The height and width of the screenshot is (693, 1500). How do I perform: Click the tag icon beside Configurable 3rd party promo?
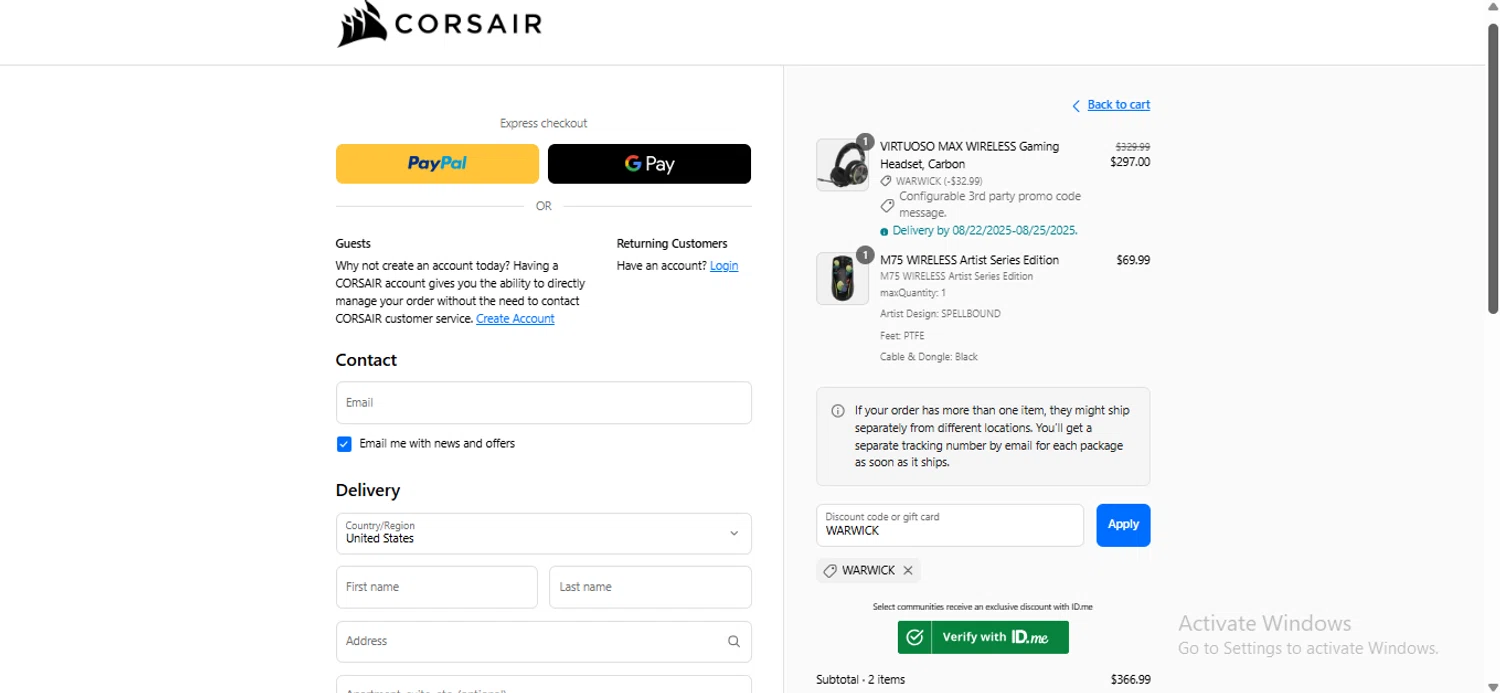(x=887, y=205)
